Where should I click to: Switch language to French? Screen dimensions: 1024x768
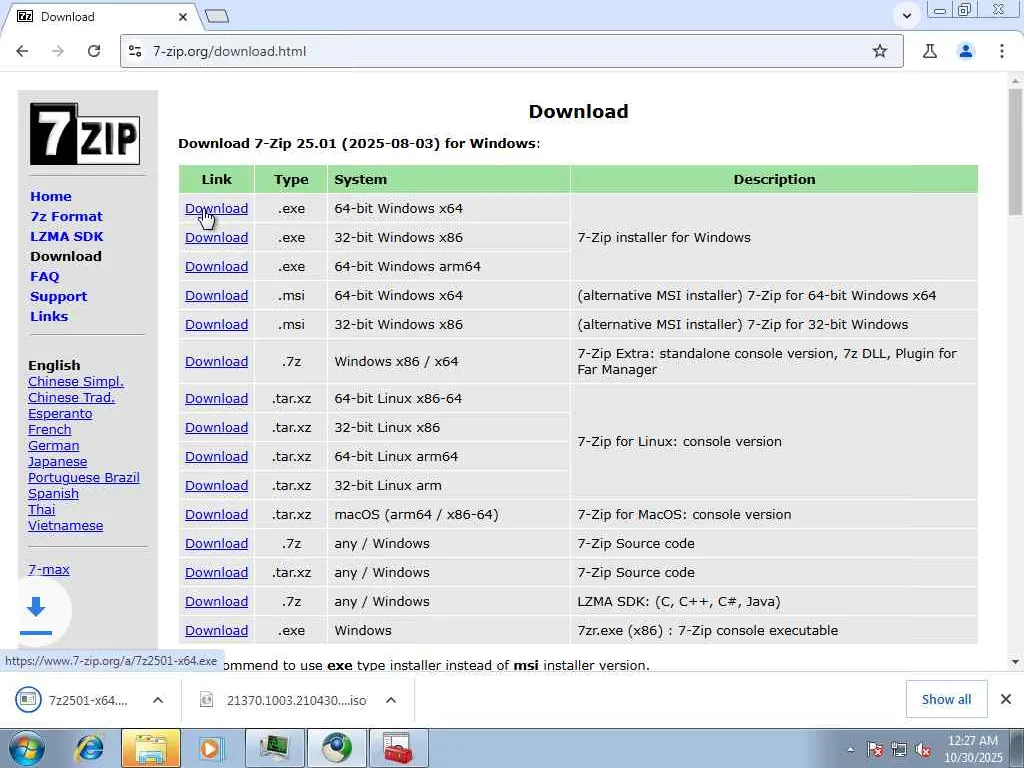(50, 429)
